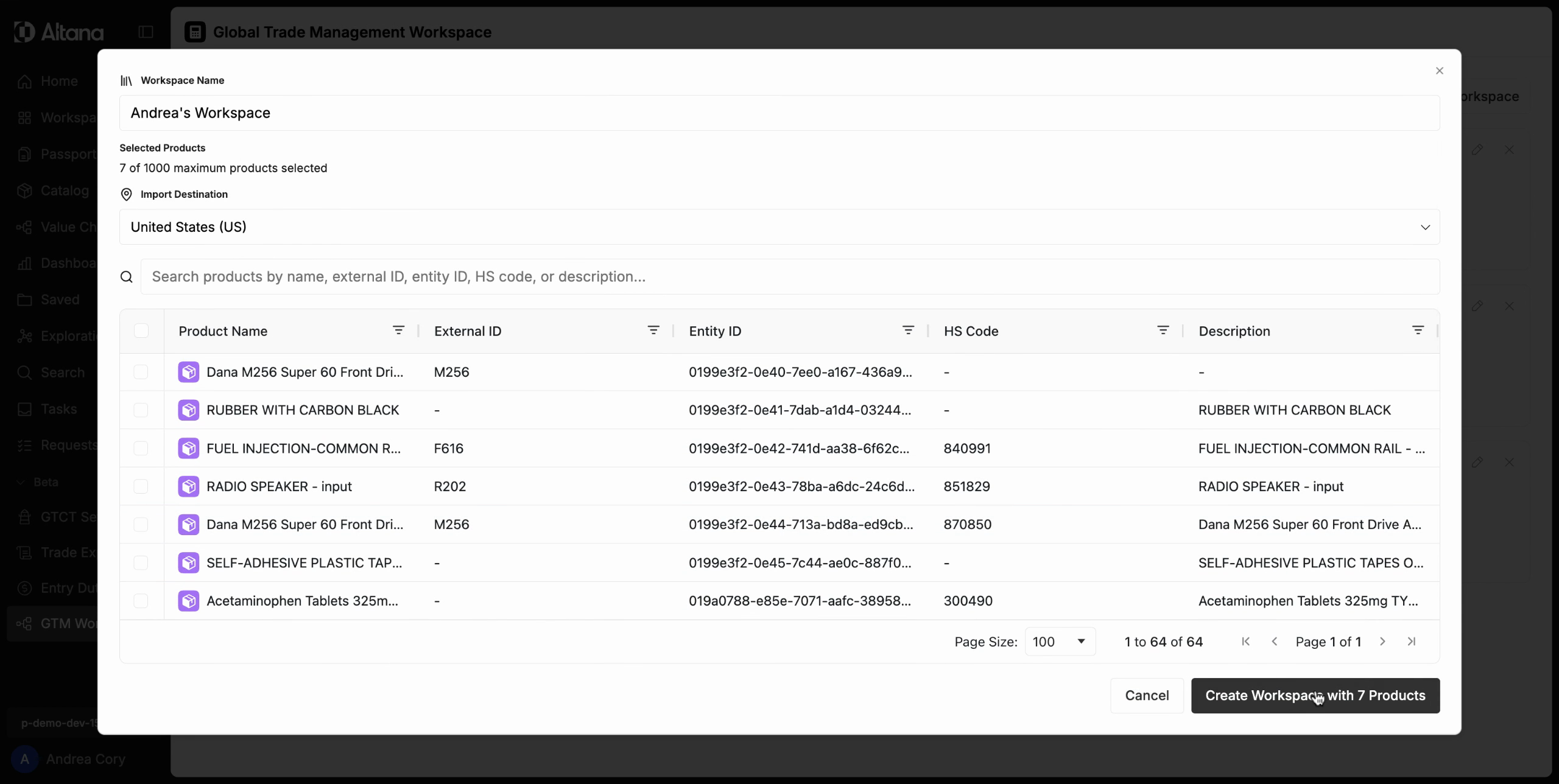Open the Product Name column filter icon
The image size is (1559, 784).
coord(398,331)
